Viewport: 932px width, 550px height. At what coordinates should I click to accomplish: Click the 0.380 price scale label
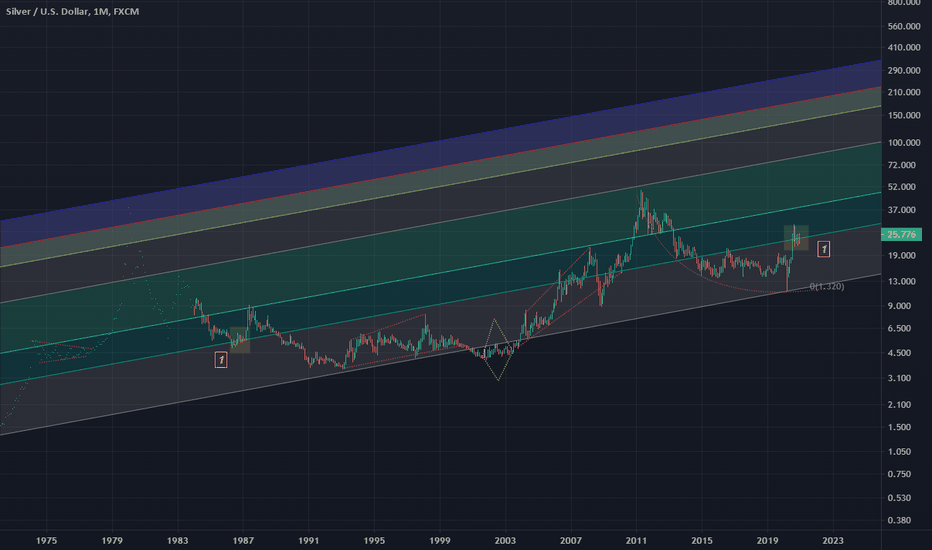tap(899, 520)
